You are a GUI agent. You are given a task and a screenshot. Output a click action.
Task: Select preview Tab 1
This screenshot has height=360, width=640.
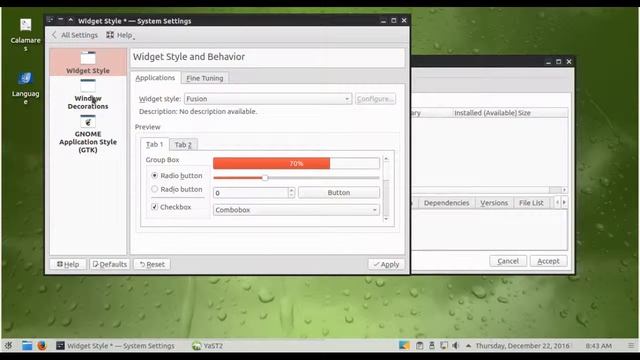pyautogui.click(x=154, y=144)
